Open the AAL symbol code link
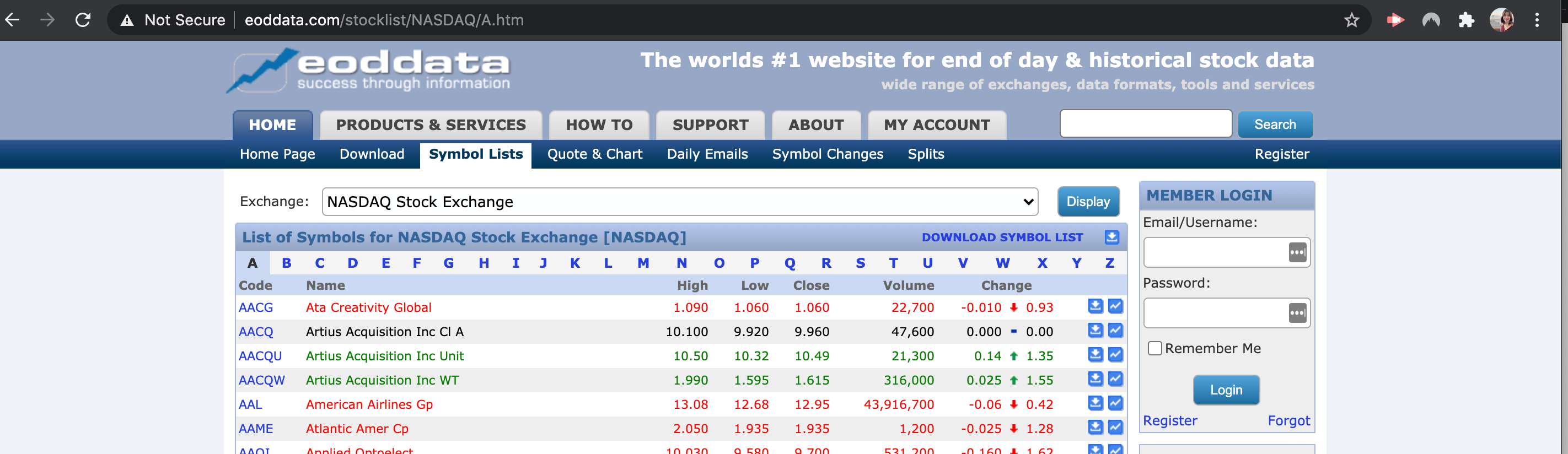The width and height of the screenshot is (1568, 454). pyautogui.click(x=250, y=404)
